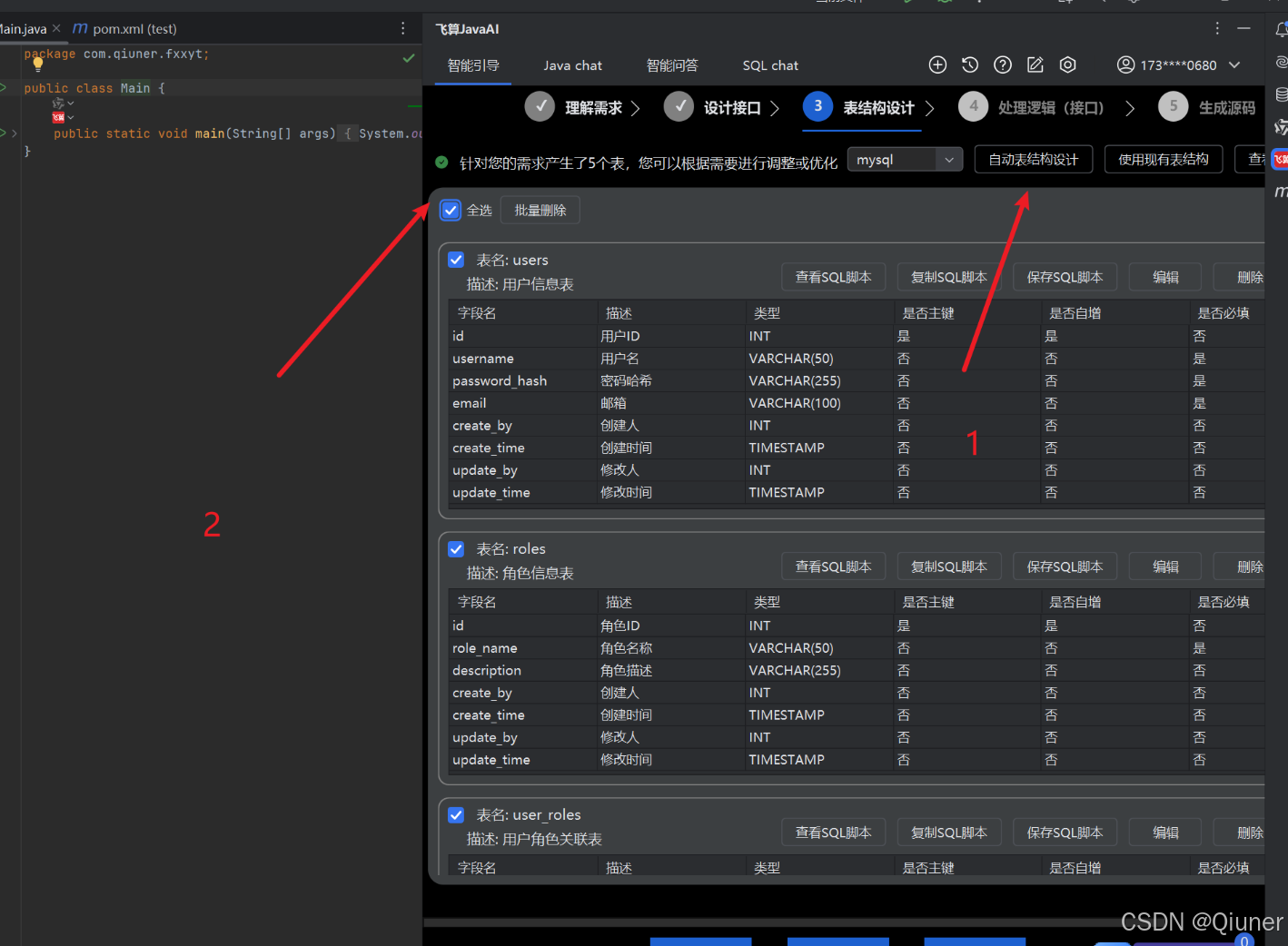Click the VARCHAR(100) type cell for email
The height and width of the screenshot is (946, 1288).
click(818, 403)
